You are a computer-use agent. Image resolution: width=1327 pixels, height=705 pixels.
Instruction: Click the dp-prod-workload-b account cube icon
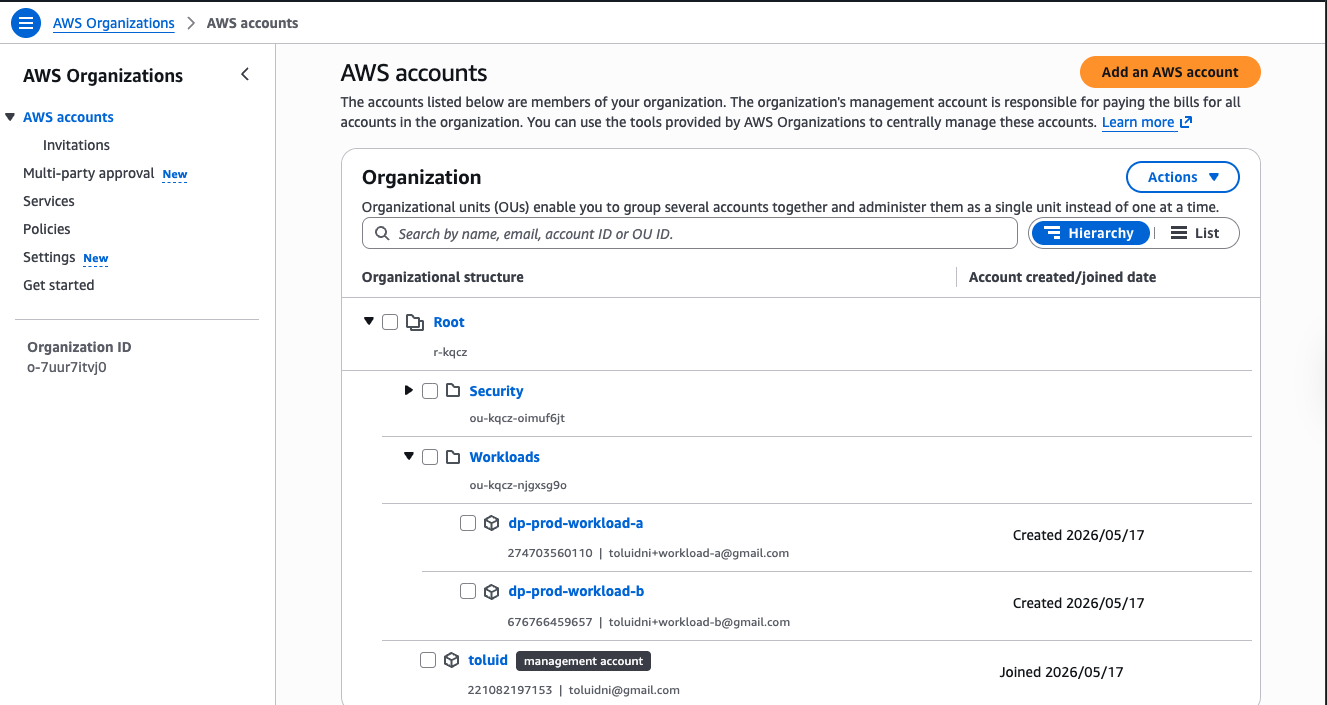click(x=491, y=591)
